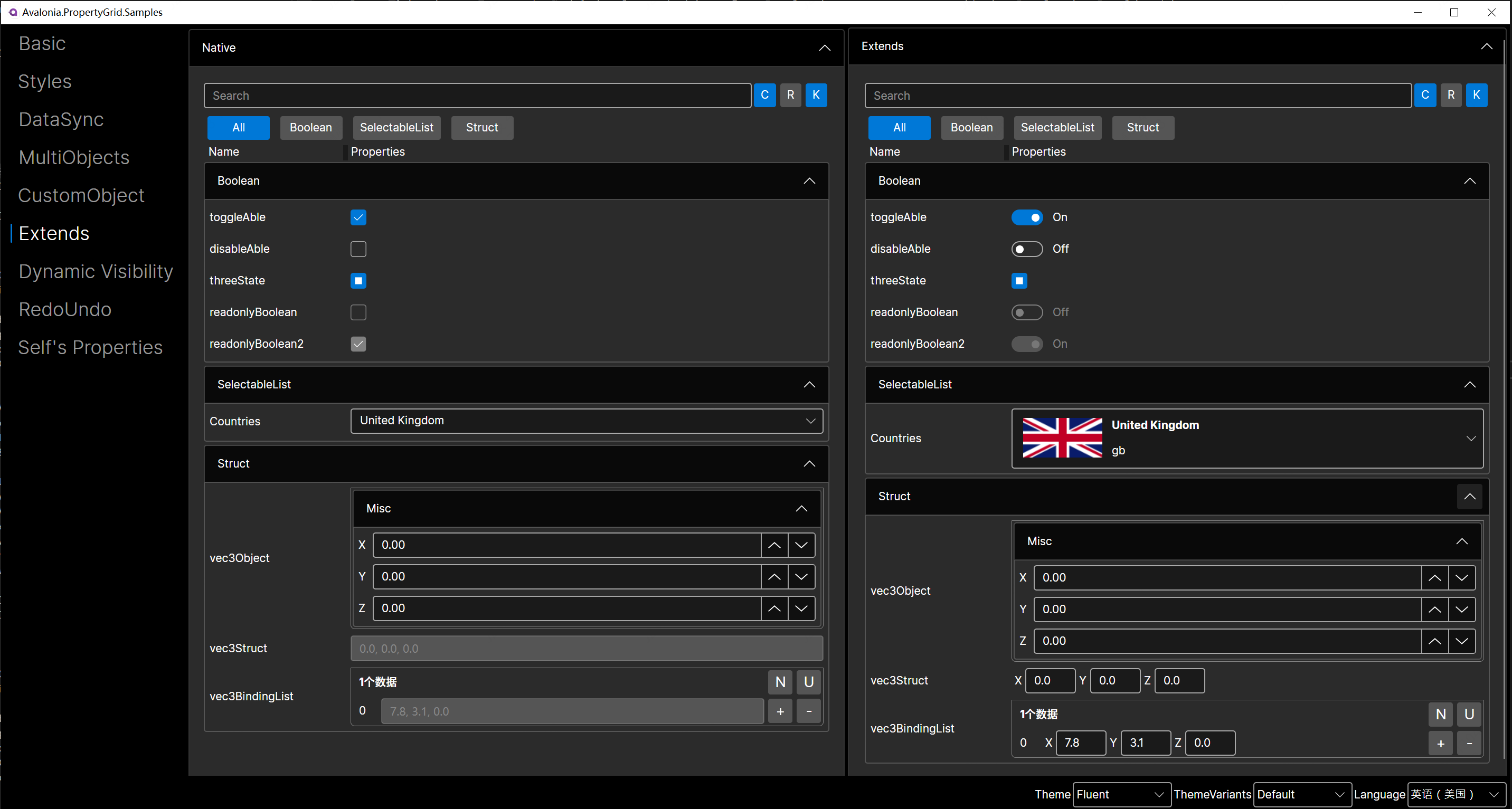
Task: Click the Native readonlyBoolean2 checkbox
Action: pyautogui.click(x=358, y=344)
